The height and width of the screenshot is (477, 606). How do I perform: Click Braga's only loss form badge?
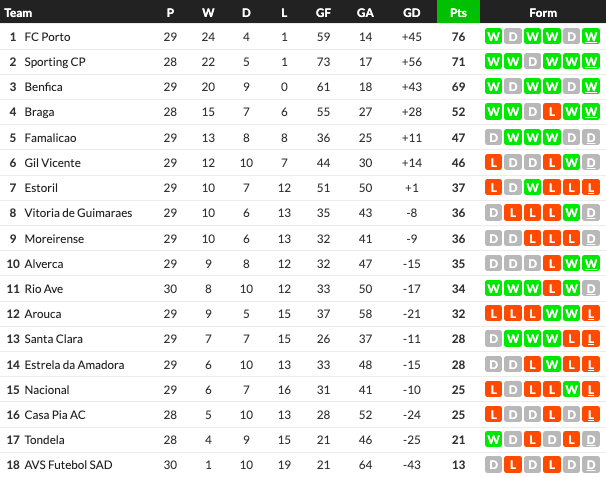[552, 112]
